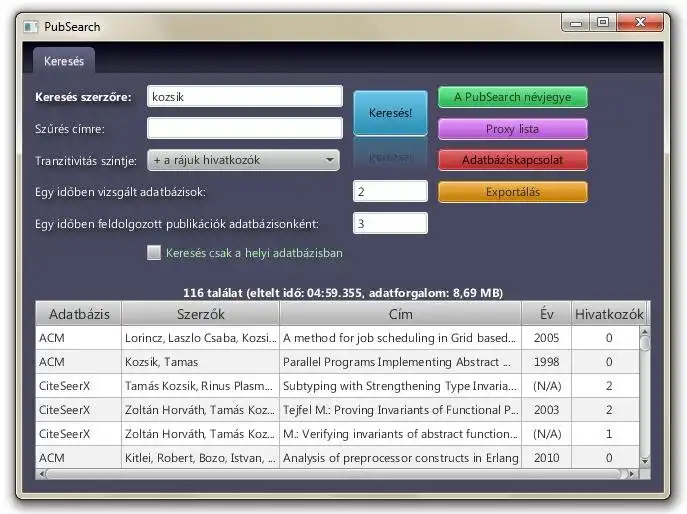
Task: Click the Adatbáziskapcsolat button
Action: (x=513, y=160)
